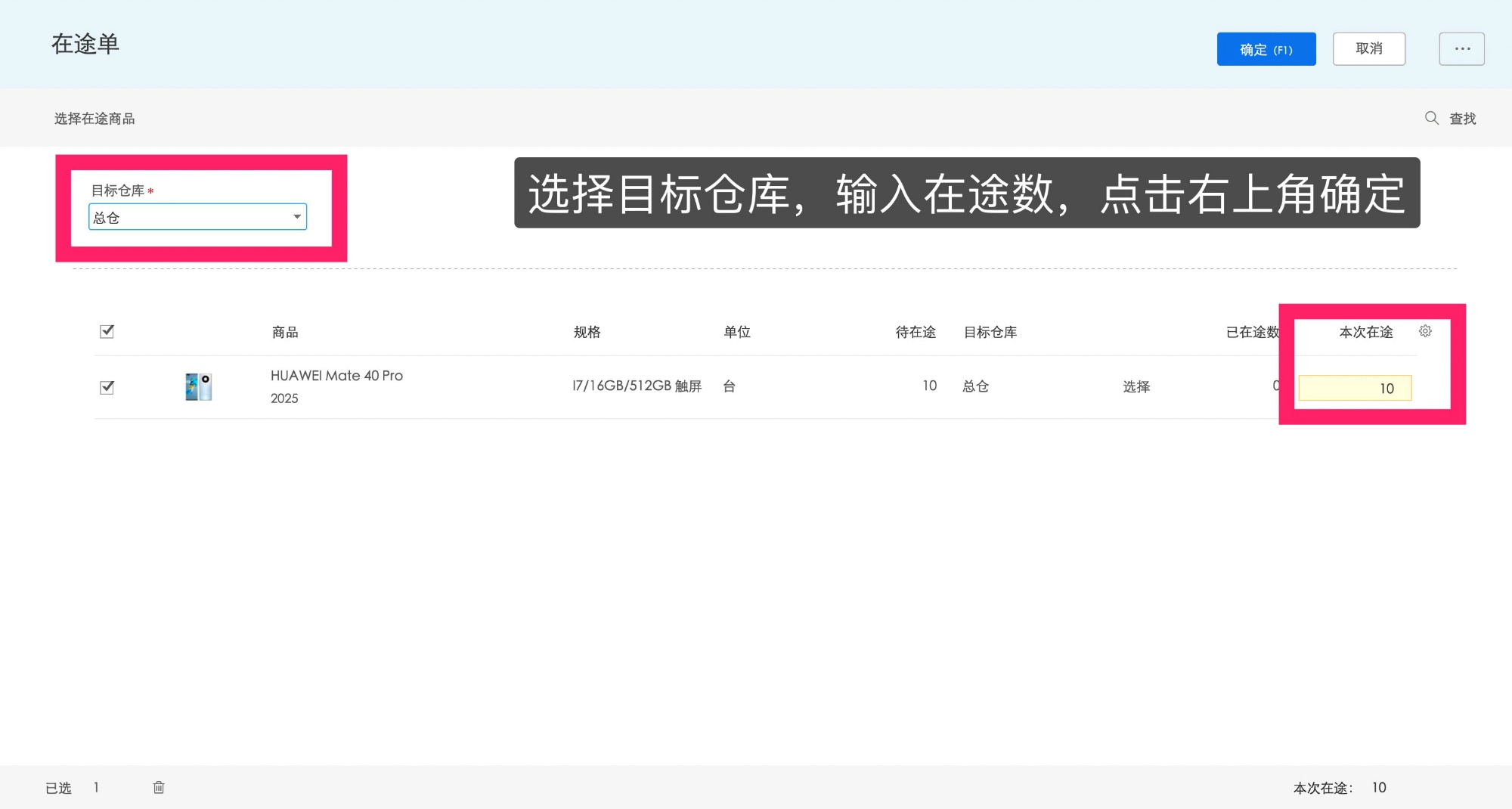Click the HUAWEI Mate 40 Pro product thumbnail
This screenshot has width=1512, height=809.
pos(199,386)
